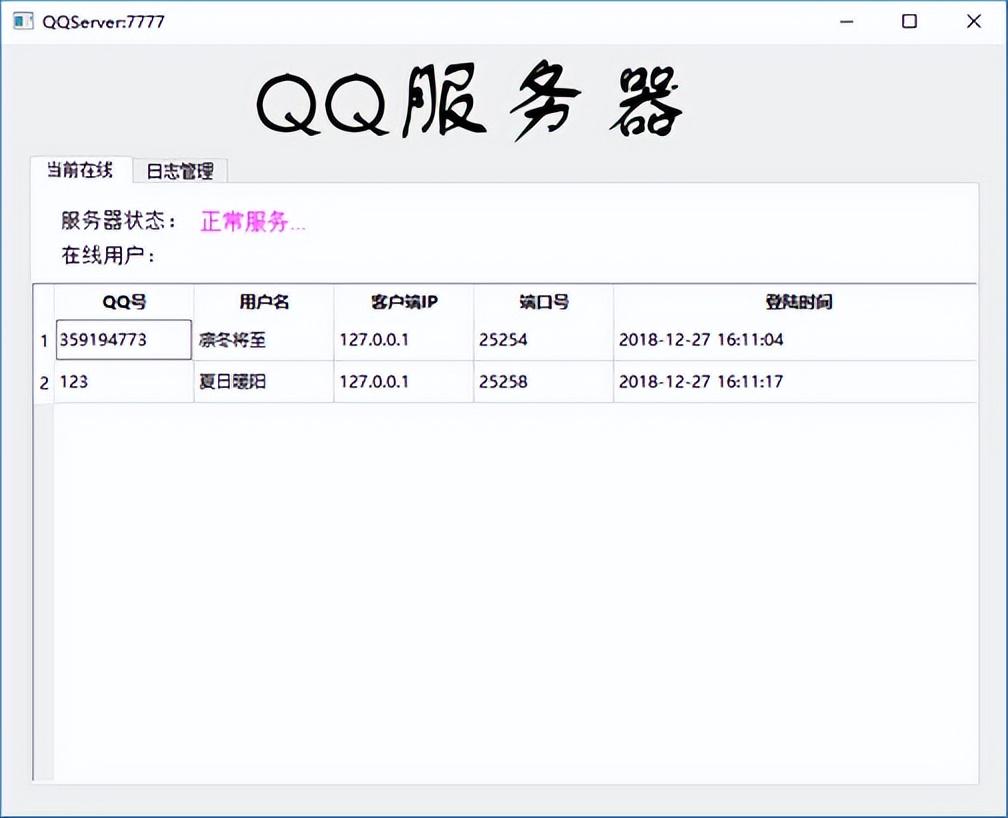This screenshot has height=818, width=1008.
Task: Maximize the QQServer window
Action: (909, 21)
